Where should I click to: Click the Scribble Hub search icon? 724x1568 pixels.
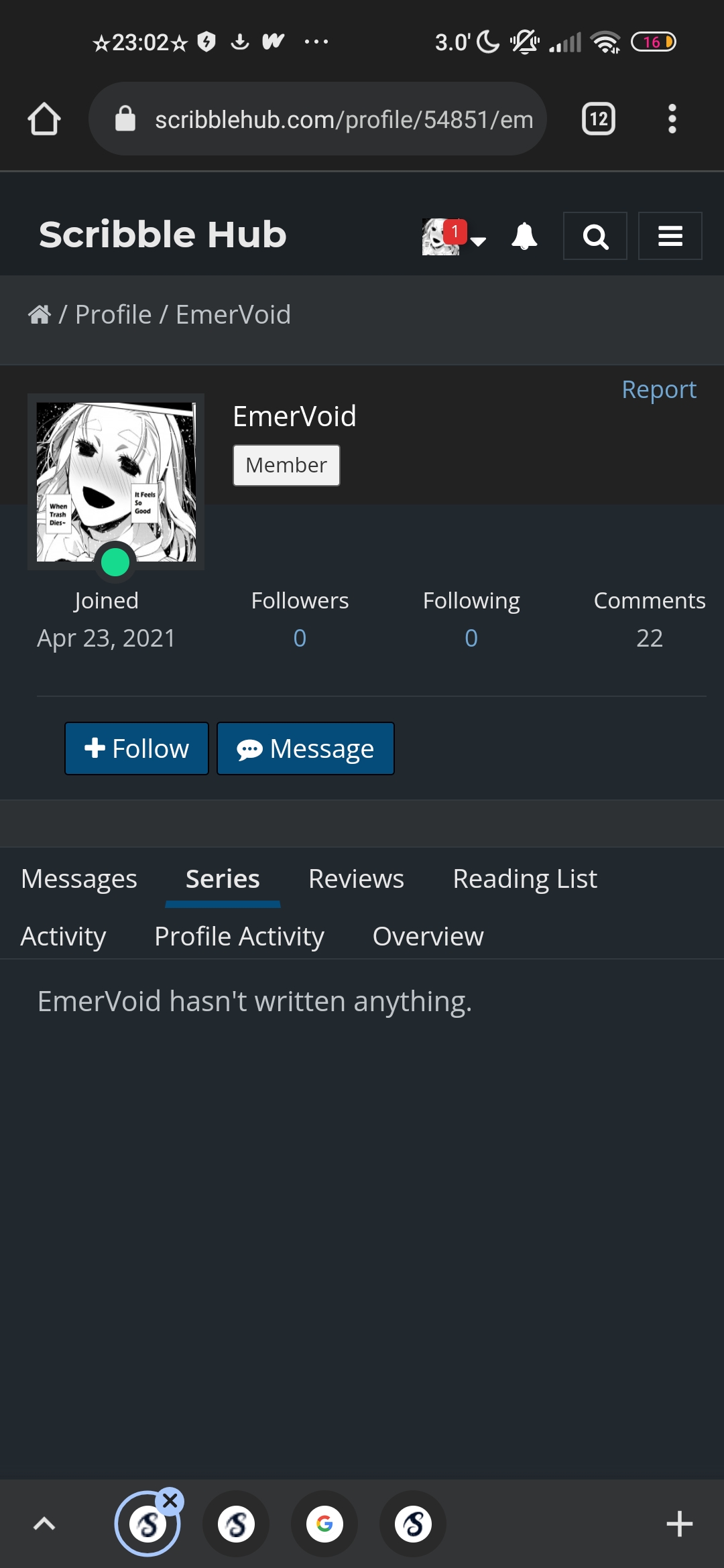(595, 236)
